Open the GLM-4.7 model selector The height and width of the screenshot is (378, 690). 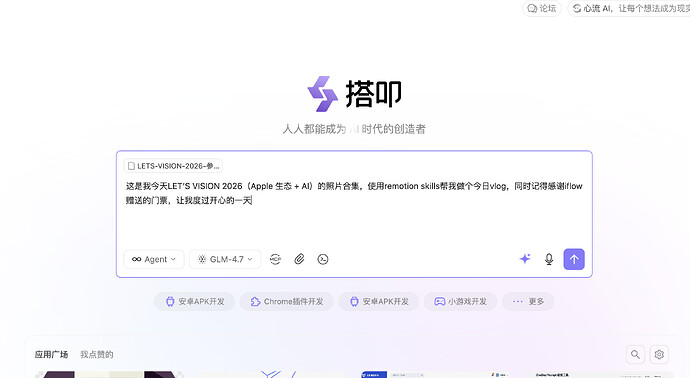click(225, 259)
